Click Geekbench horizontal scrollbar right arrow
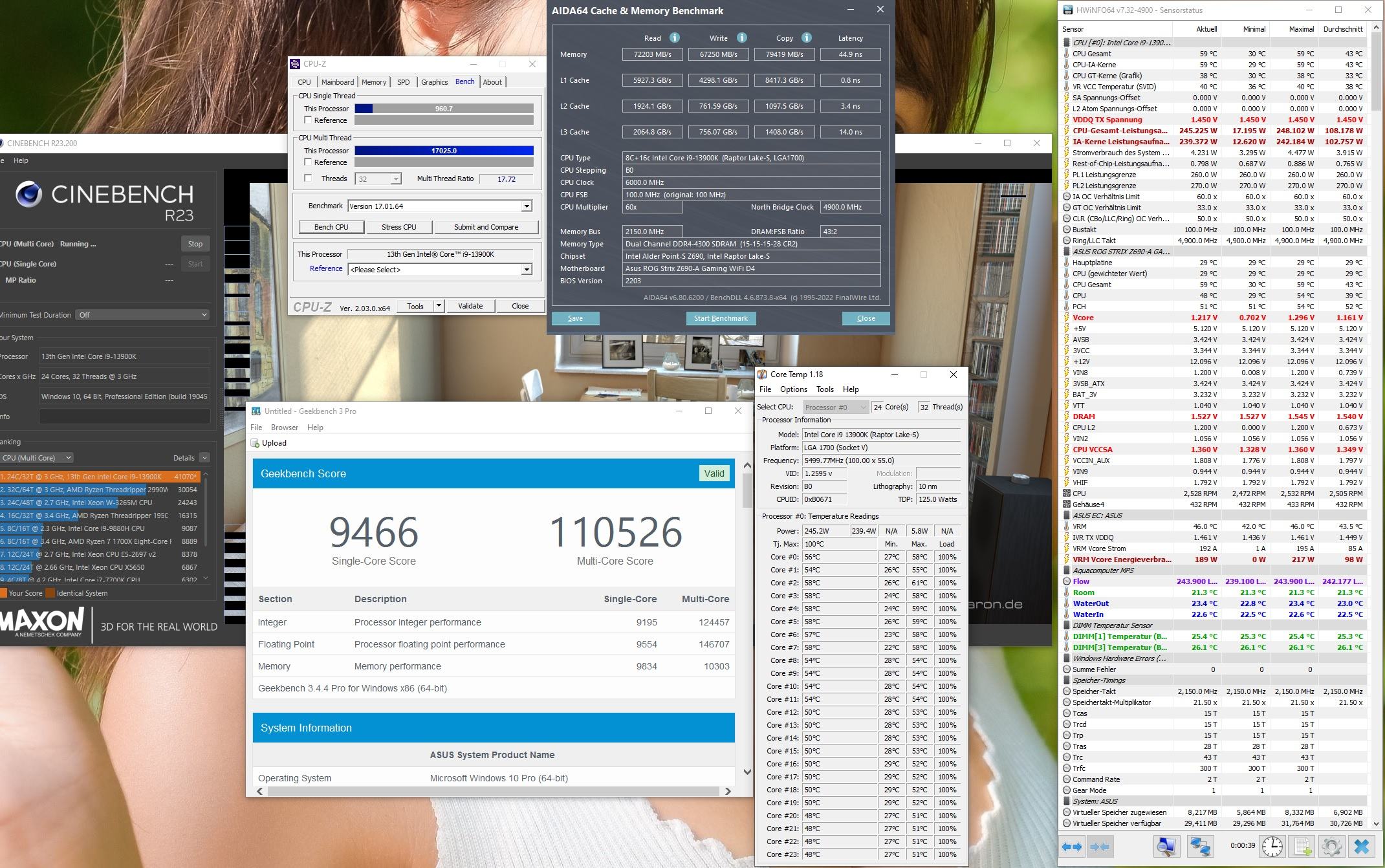The image size is (1385, 868). [x=728, y=791]
